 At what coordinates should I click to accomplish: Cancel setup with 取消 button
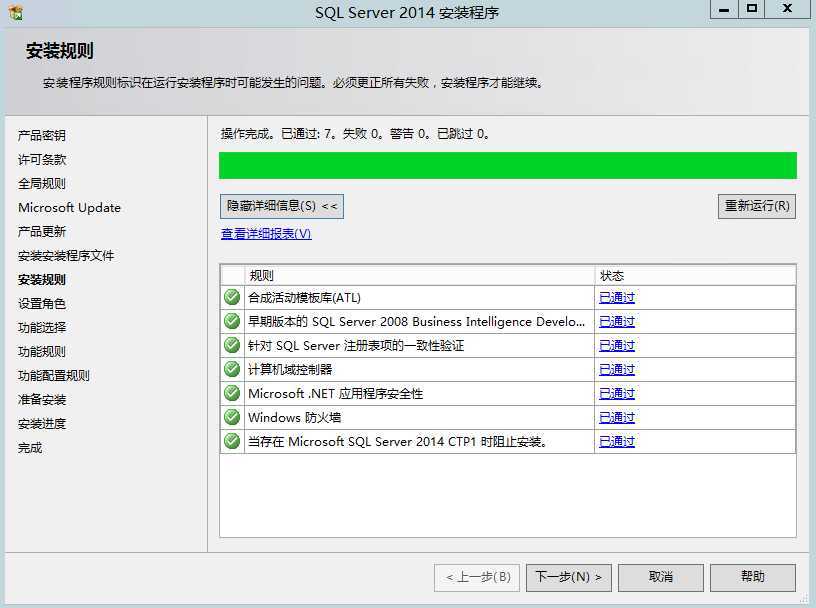click(x=661, y=577)
